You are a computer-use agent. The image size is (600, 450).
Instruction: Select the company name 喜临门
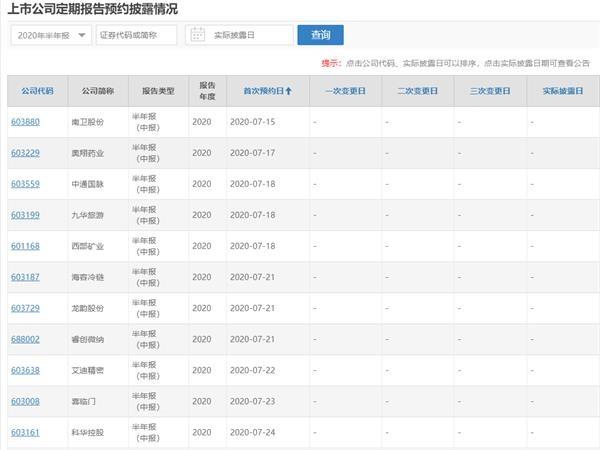point(83,401)
